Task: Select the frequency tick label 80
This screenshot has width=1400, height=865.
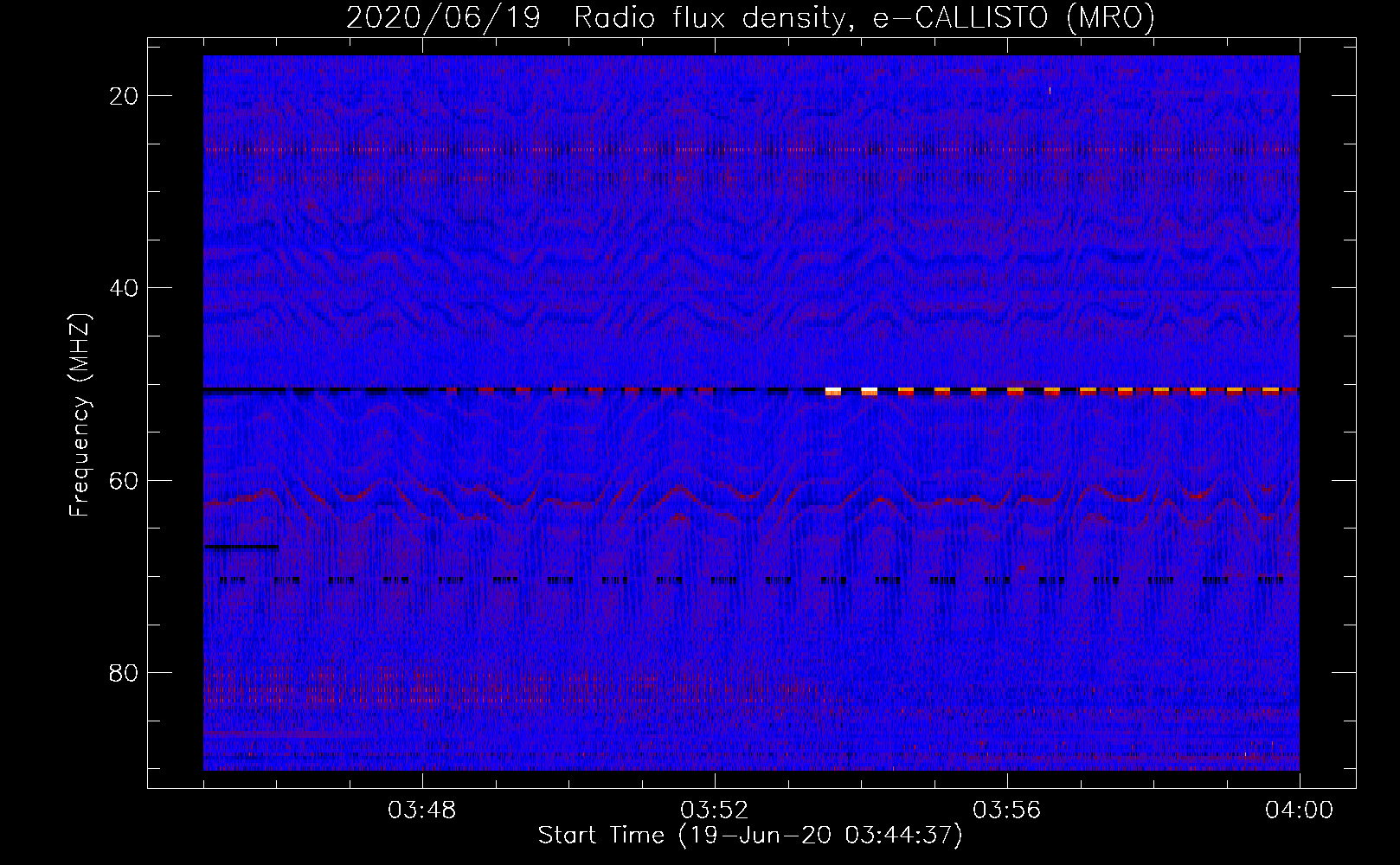Action: pos(125,672)
